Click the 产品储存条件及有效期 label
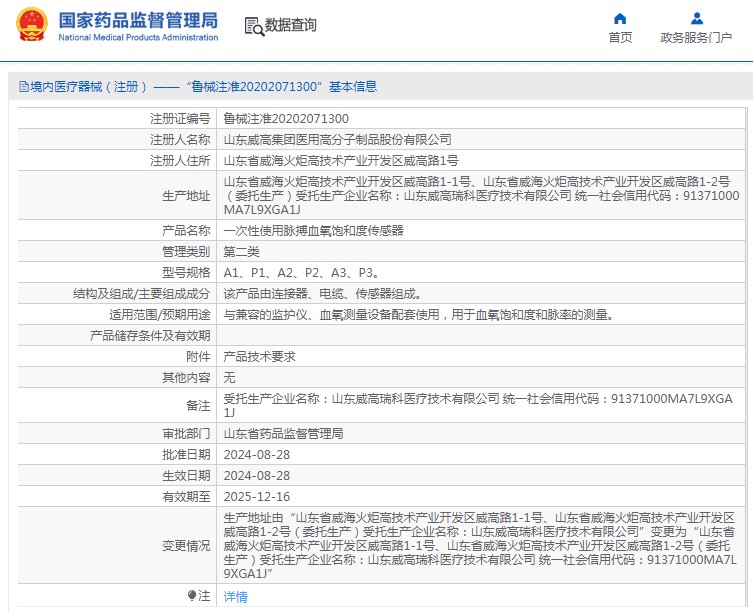 coord(150,335)
